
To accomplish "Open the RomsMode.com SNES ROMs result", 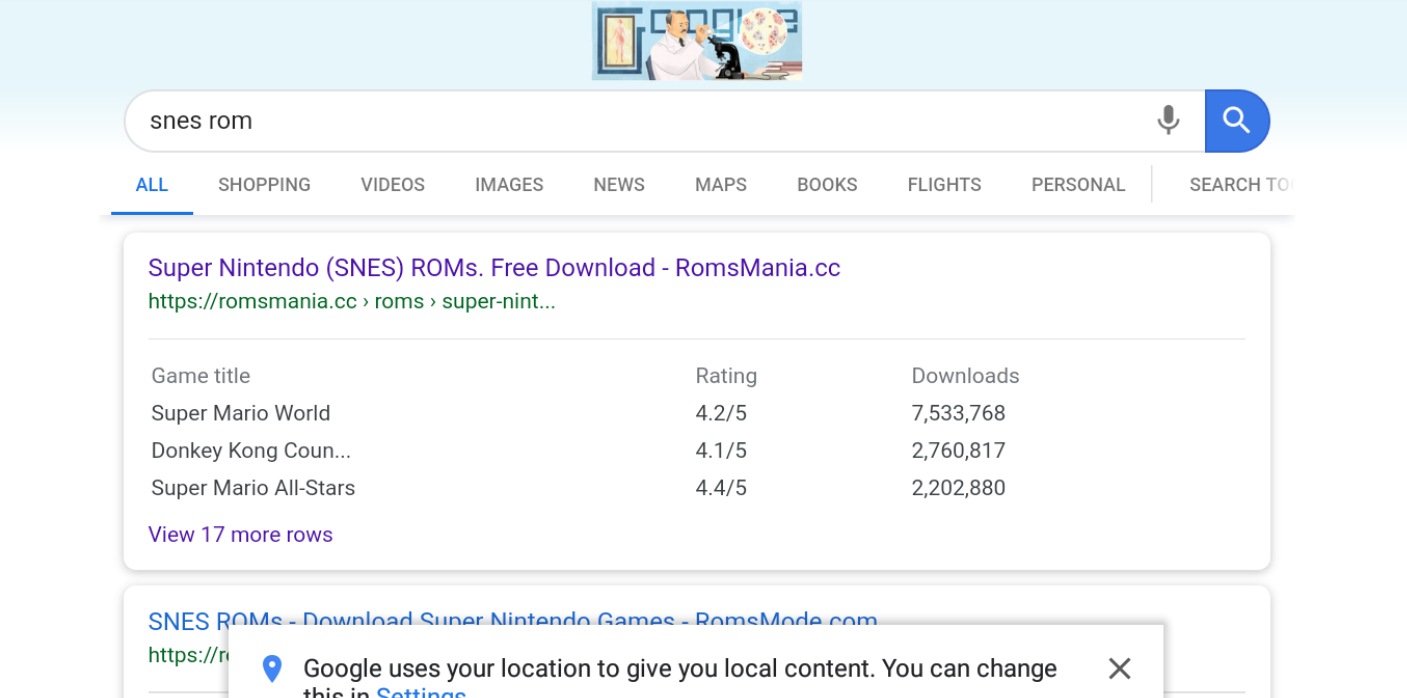I will coord(513,621).
